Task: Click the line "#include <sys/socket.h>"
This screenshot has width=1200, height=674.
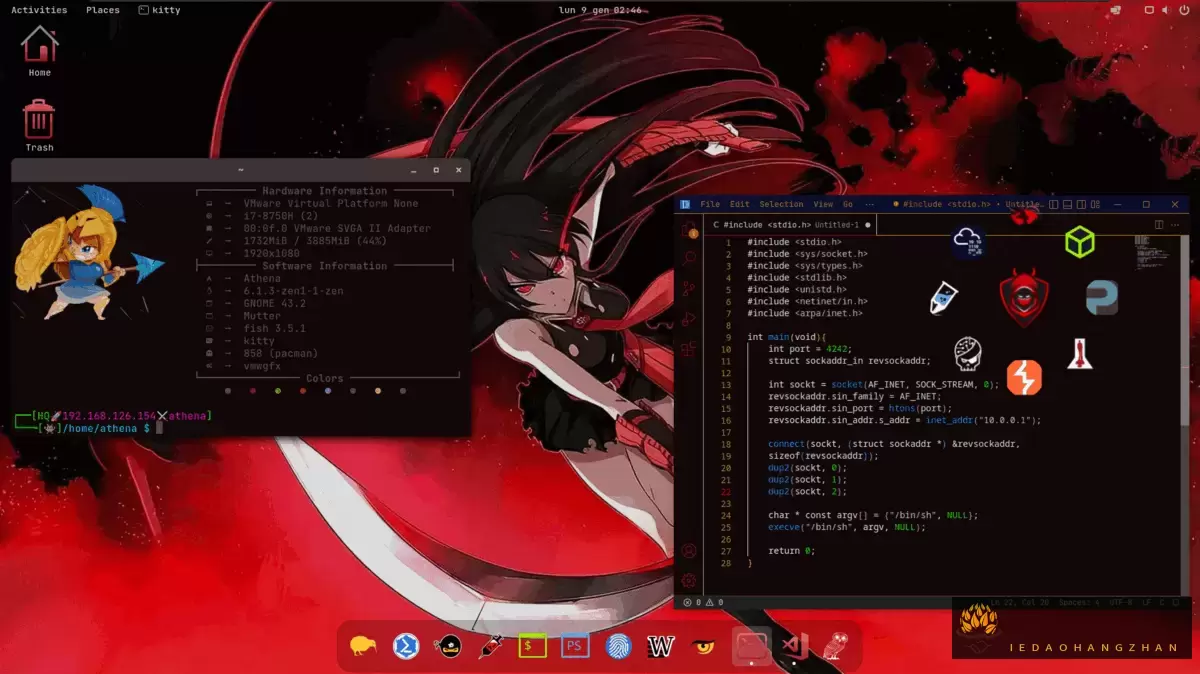Action: pos(807,254)
